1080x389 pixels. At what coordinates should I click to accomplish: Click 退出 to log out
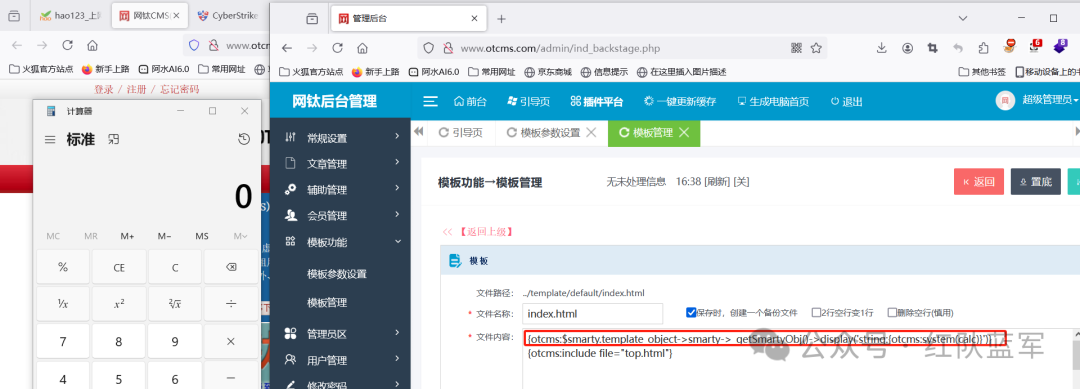tap(847, 102)
